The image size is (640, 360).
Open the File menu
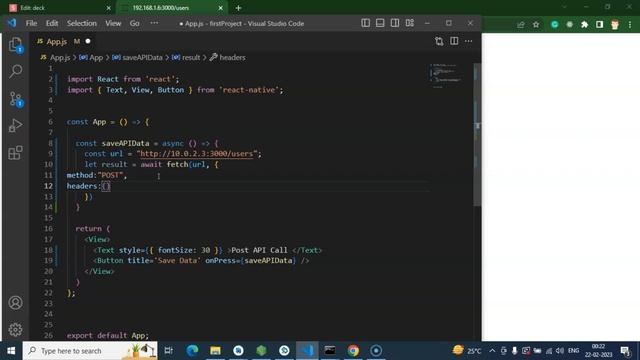31,23
